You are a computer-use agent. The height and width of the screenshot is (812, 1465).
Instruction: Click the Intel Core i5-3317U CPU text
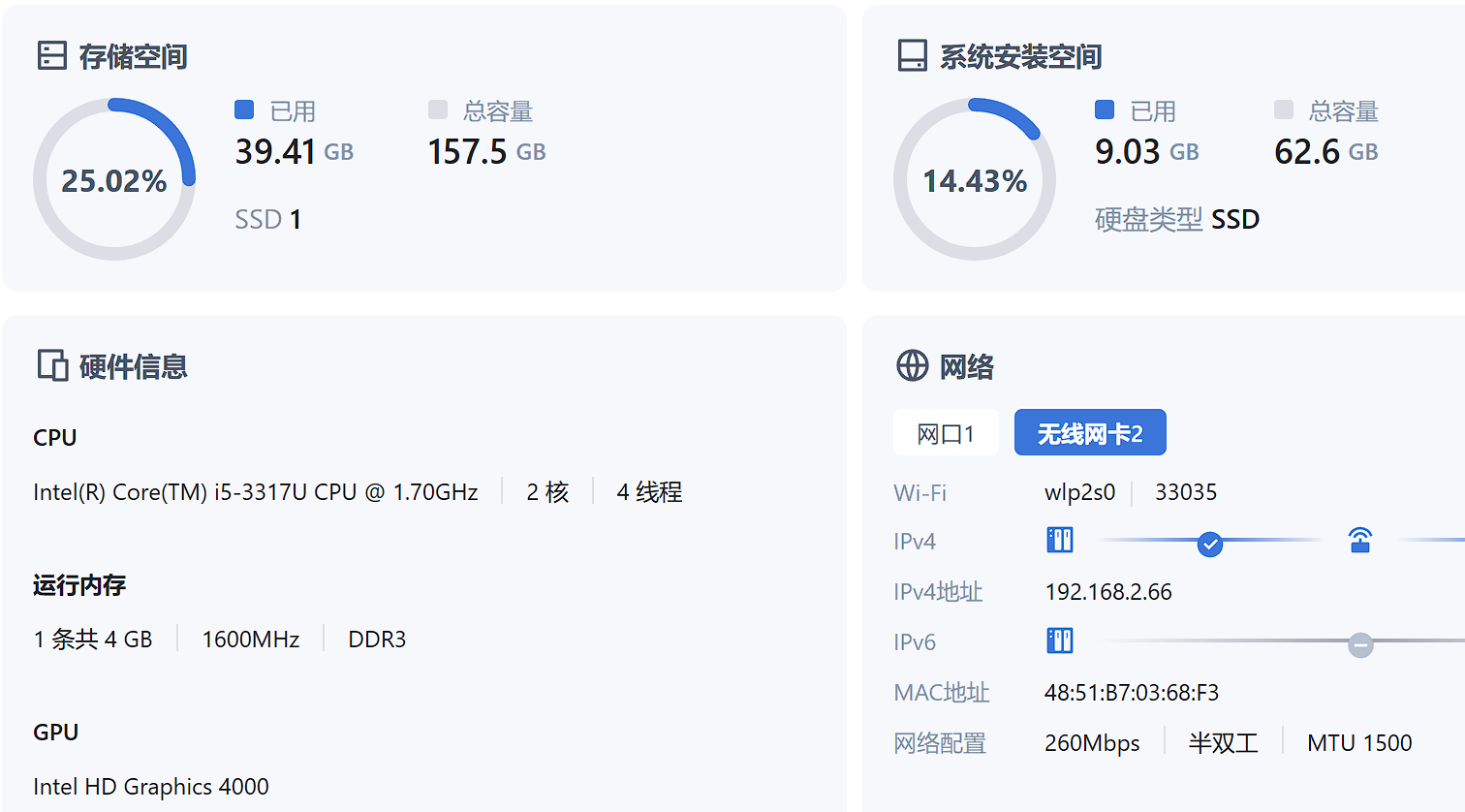point(256,492)
